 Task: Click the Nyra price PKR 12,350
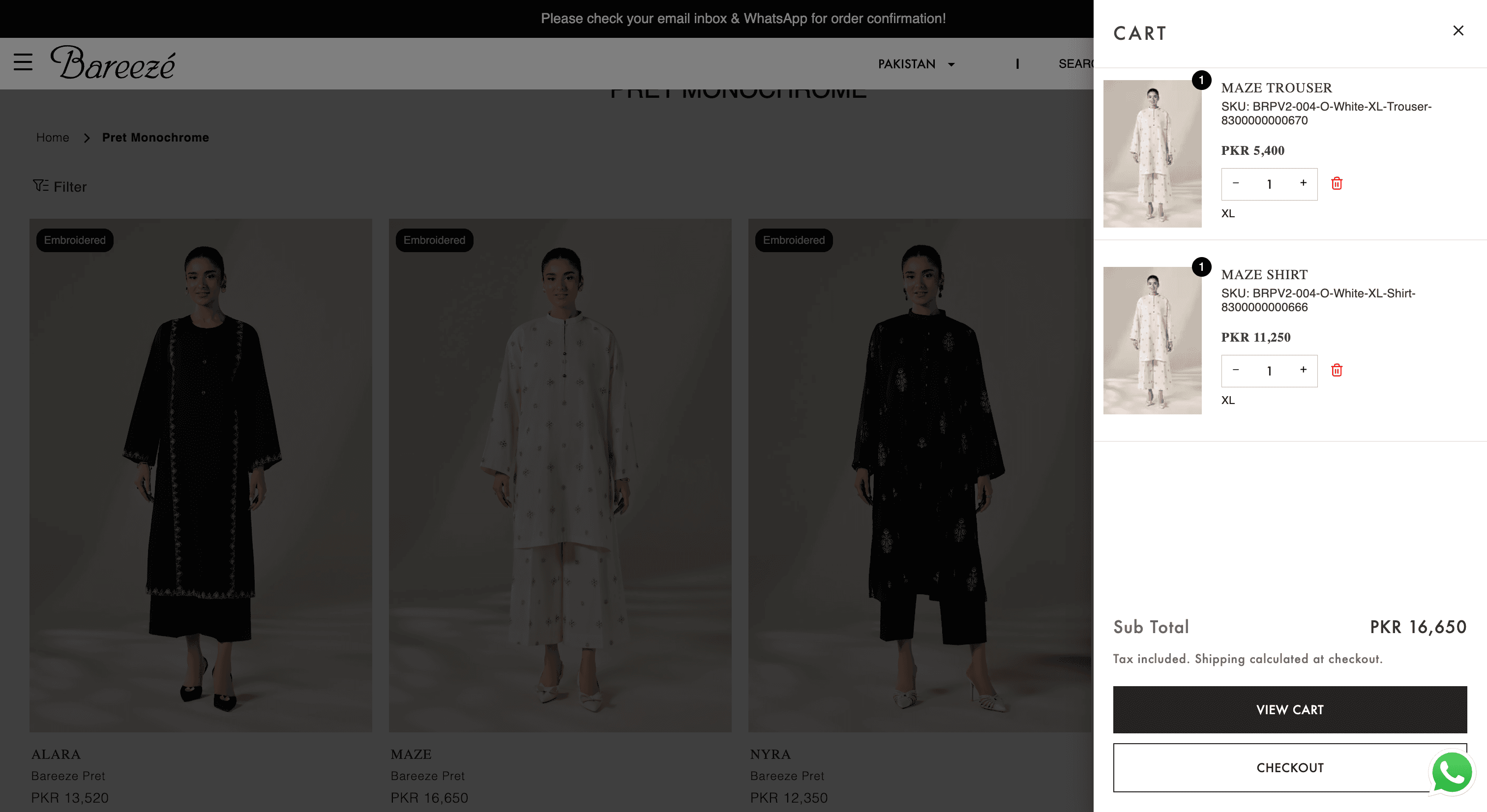(789, 798)
